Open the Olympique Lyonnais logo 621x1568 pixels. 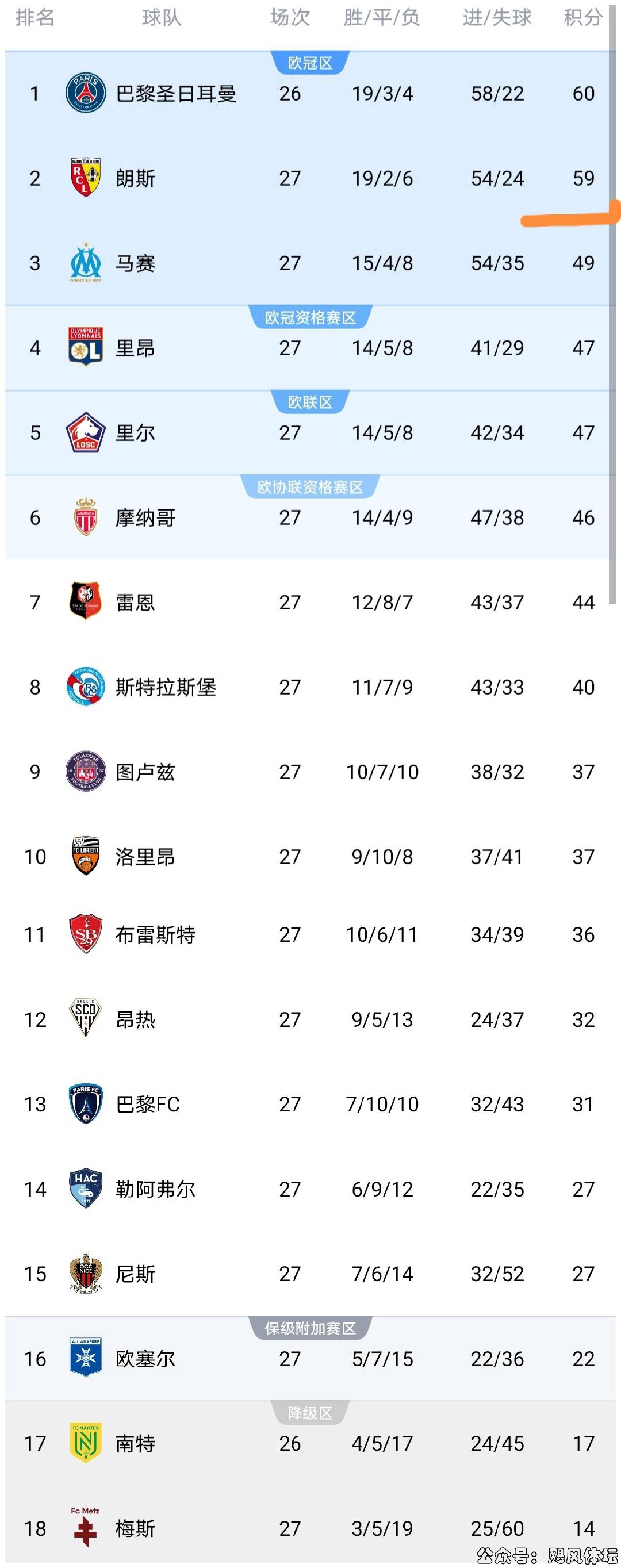pos(85,347)
